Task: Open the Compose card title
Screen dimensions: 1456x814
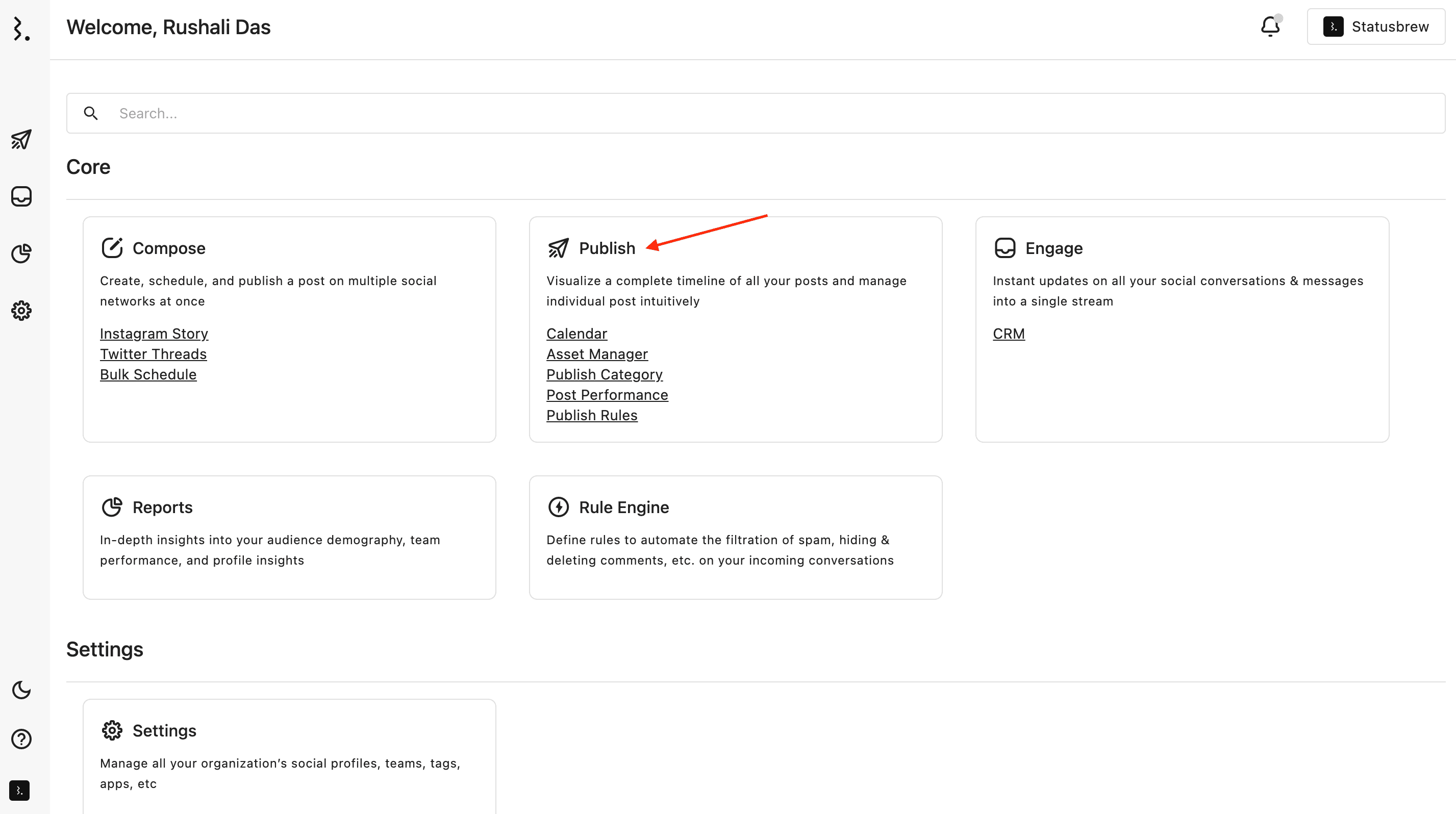Action: click(169, 248)
